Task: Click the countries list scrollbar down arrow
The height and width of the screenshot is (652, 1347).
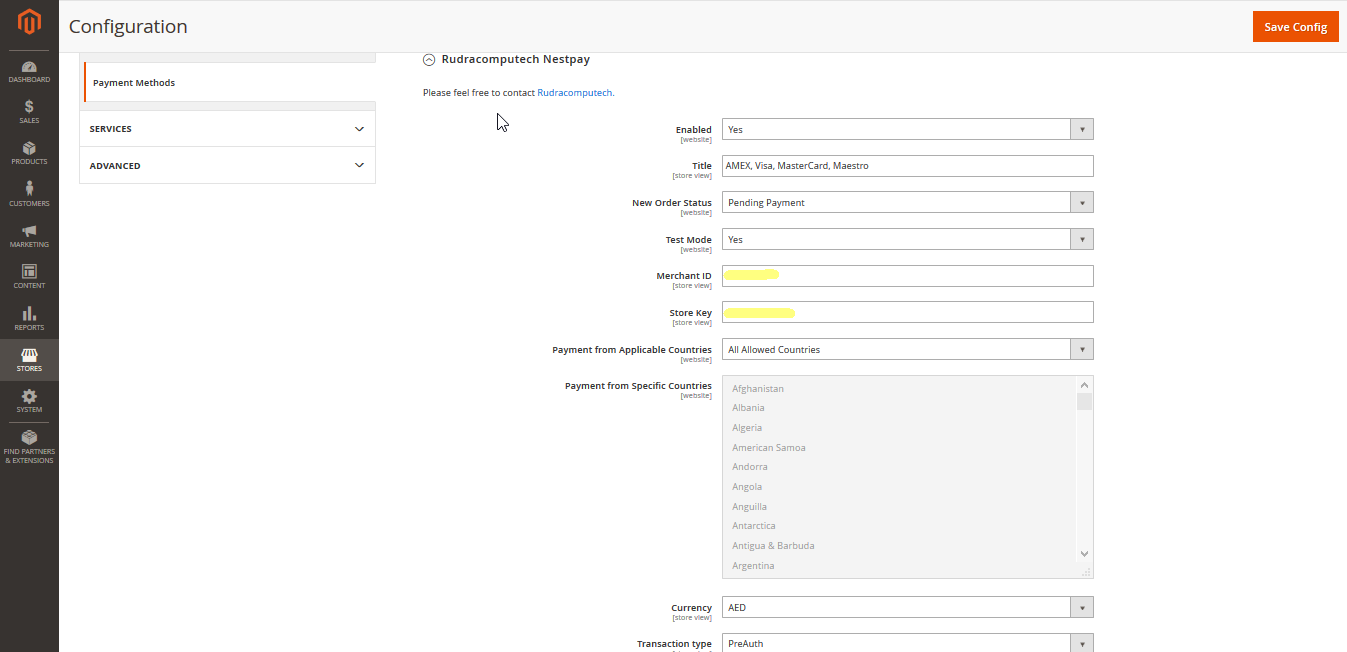Action: (x=1084, y=553)
